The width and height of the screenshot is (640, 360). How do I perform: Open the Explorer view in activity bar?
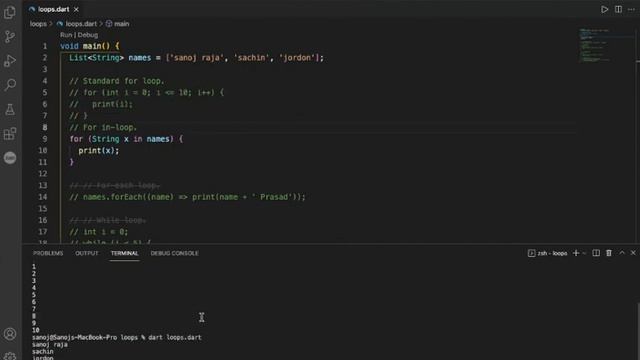click(x=10, y=13)
